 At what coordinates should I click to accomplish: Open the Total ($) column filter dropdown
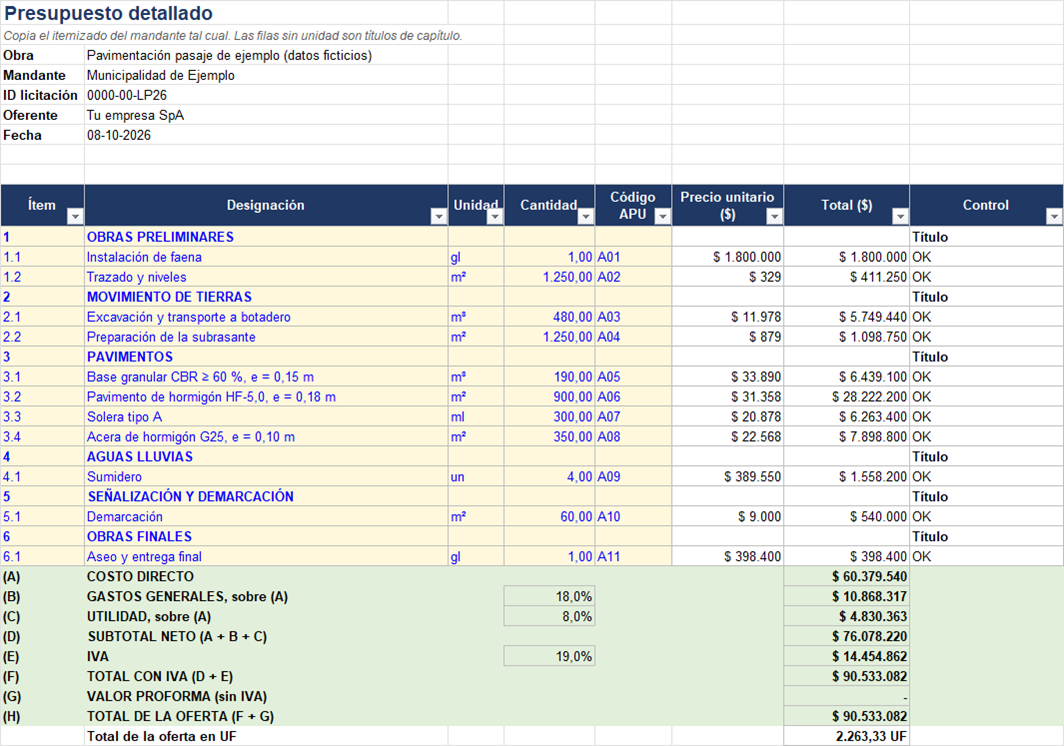click(900, 216)
